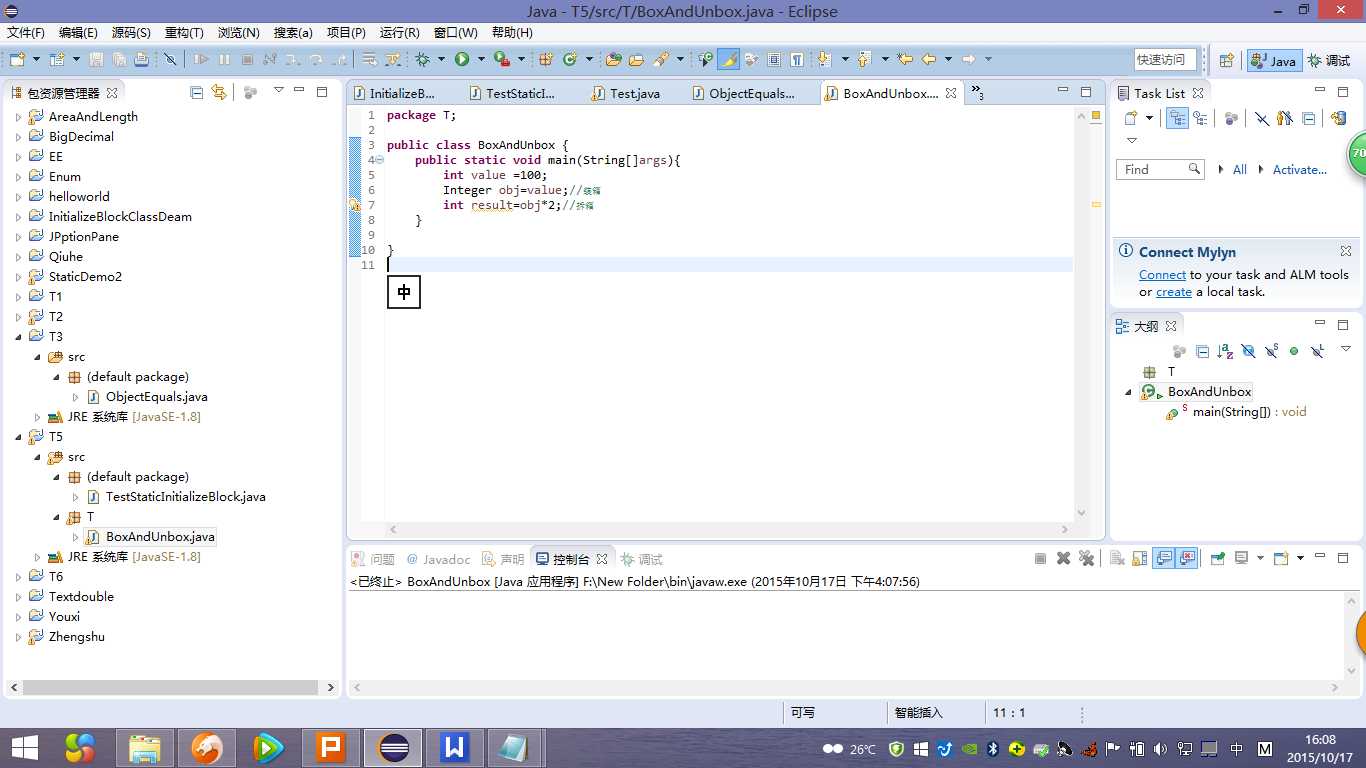Click the Run Last Tool external tools icon
The image size is (1366, 768).
point(502,59)
